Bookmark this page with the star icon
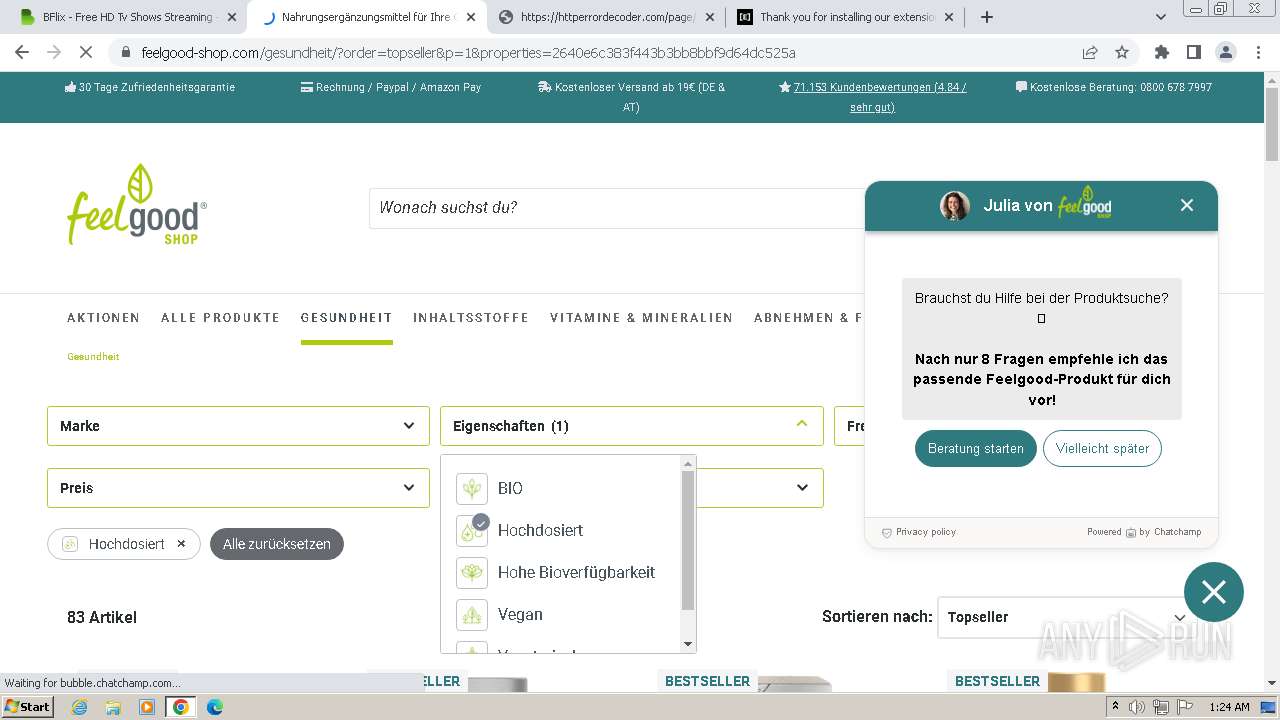The height and width of the screenshot is (720, 1280). click(1122, 52)
